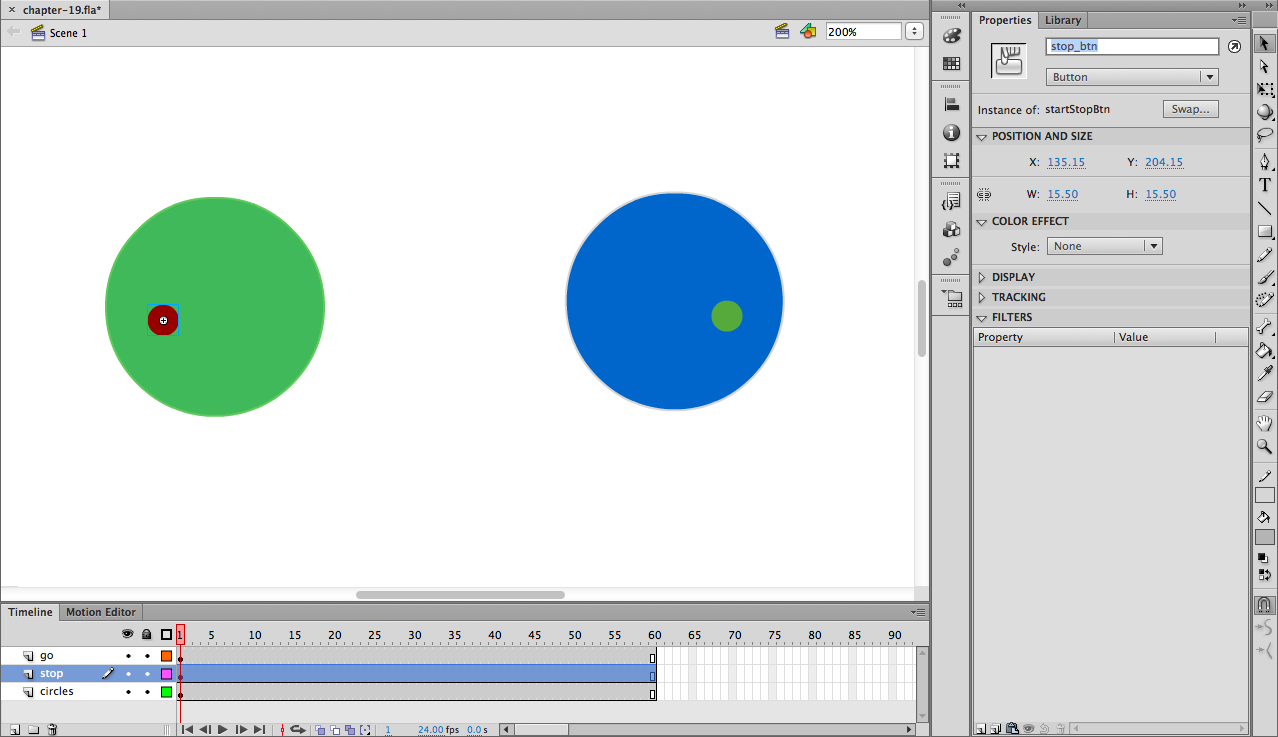Activate the Hand tool

1265,423
